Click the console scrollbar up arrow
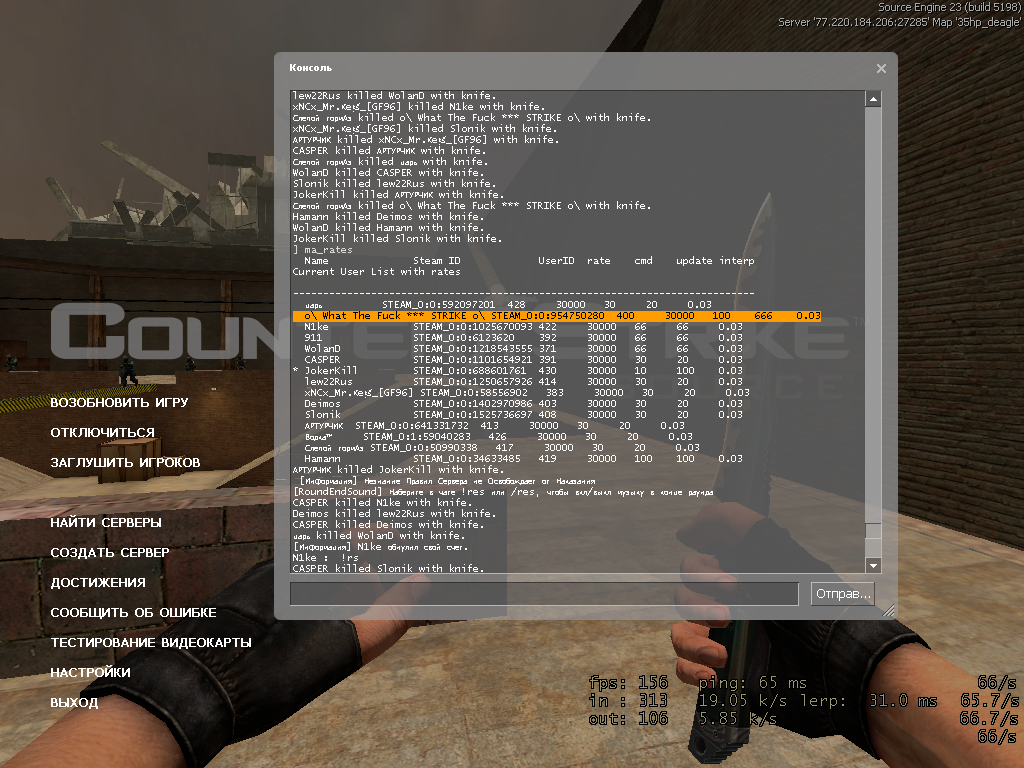Screen dimensions: 1024x768 click(873, 99)
